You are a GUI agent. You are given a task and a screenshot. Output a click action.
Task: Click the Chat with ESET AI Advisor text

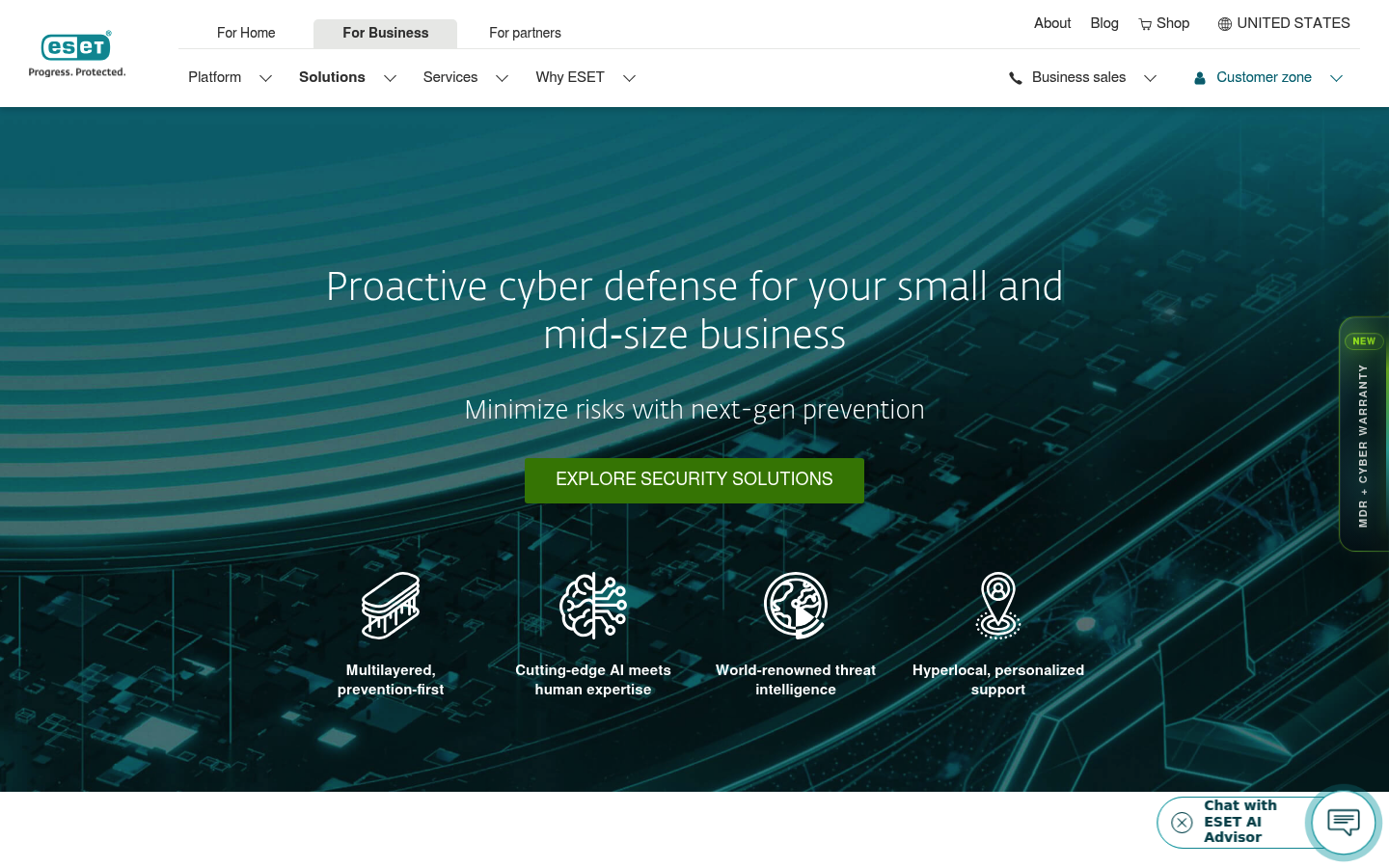click(1240, 822)
